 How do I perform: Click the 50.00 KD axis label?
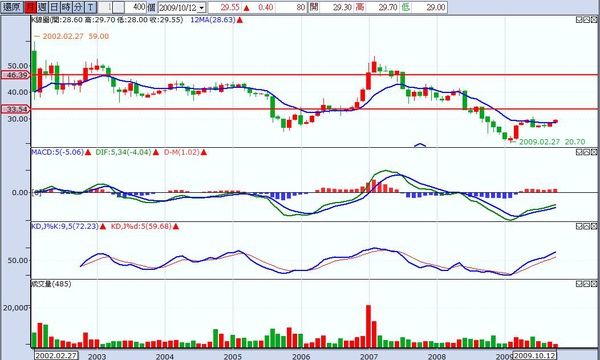click(18, 261)
